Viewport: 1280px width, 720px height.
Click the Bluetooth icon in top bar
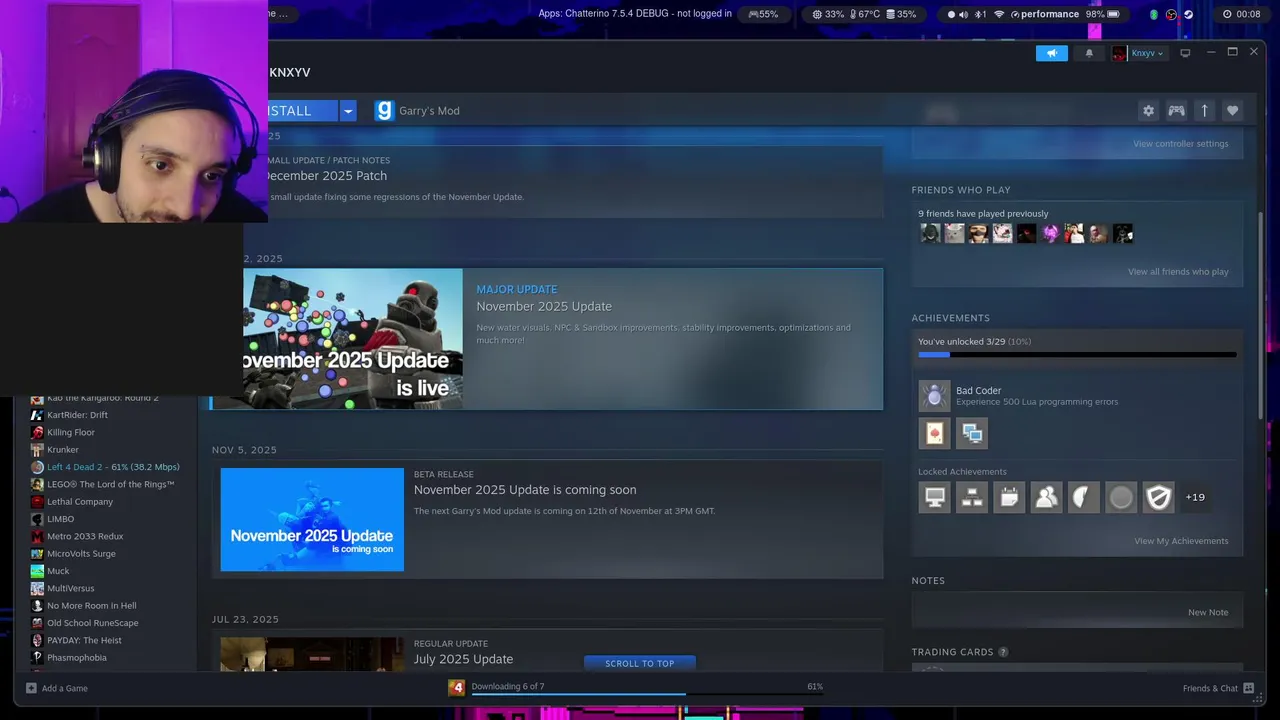(980, 14)
